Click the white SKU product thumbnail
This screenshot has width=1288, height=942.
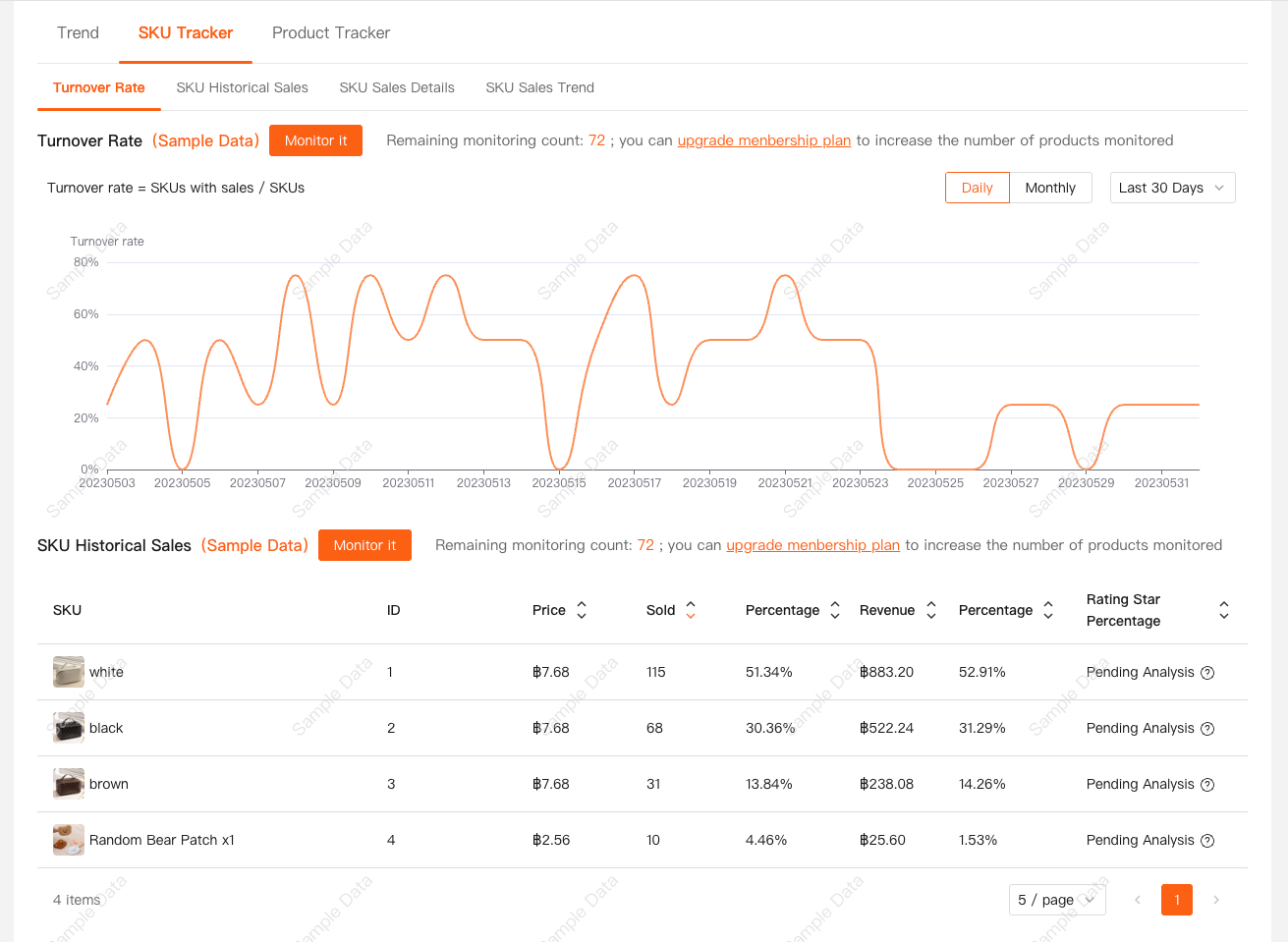tap(68, 672)
